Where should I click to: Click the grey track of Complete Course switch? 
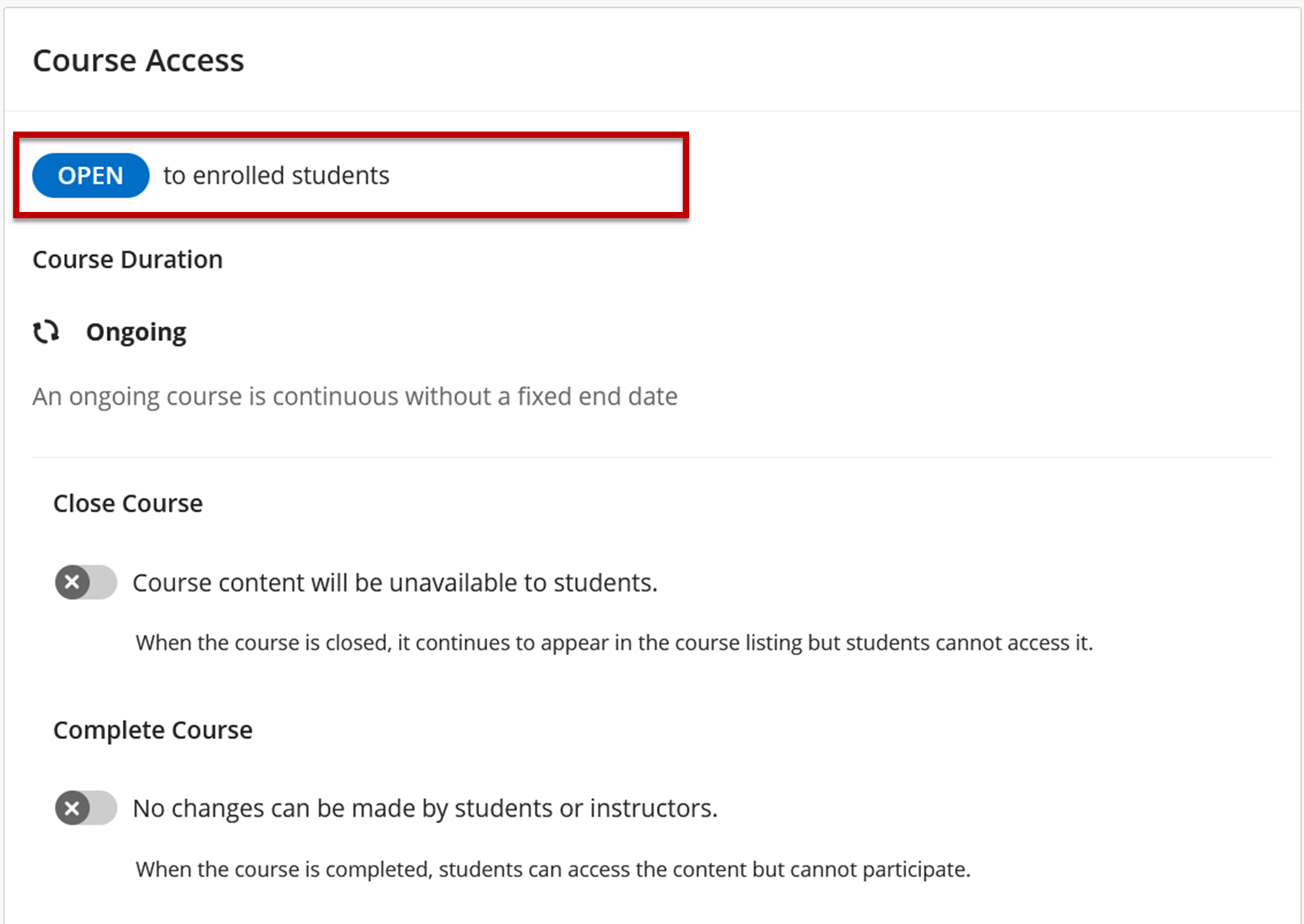coord(104,808)
